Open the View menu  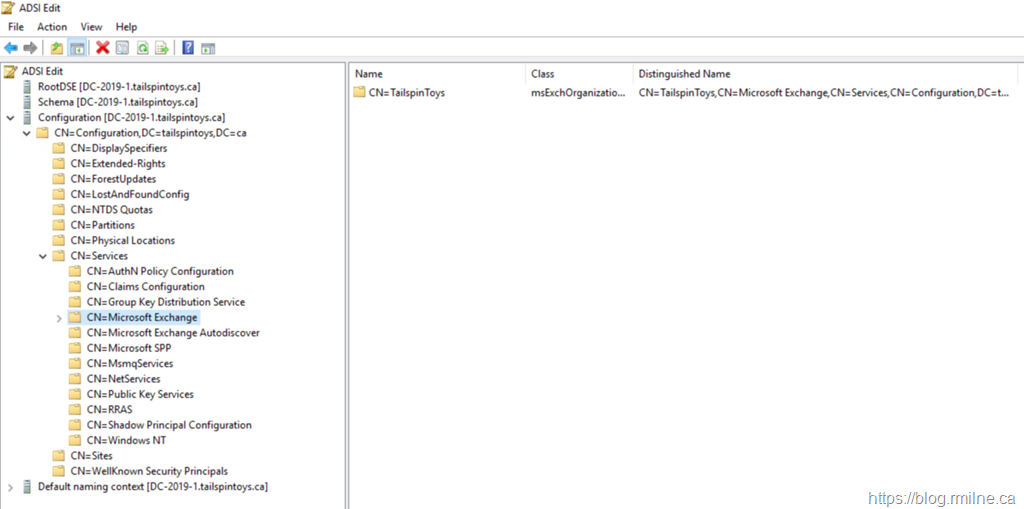pyautogui.click(x=91, y=27)
